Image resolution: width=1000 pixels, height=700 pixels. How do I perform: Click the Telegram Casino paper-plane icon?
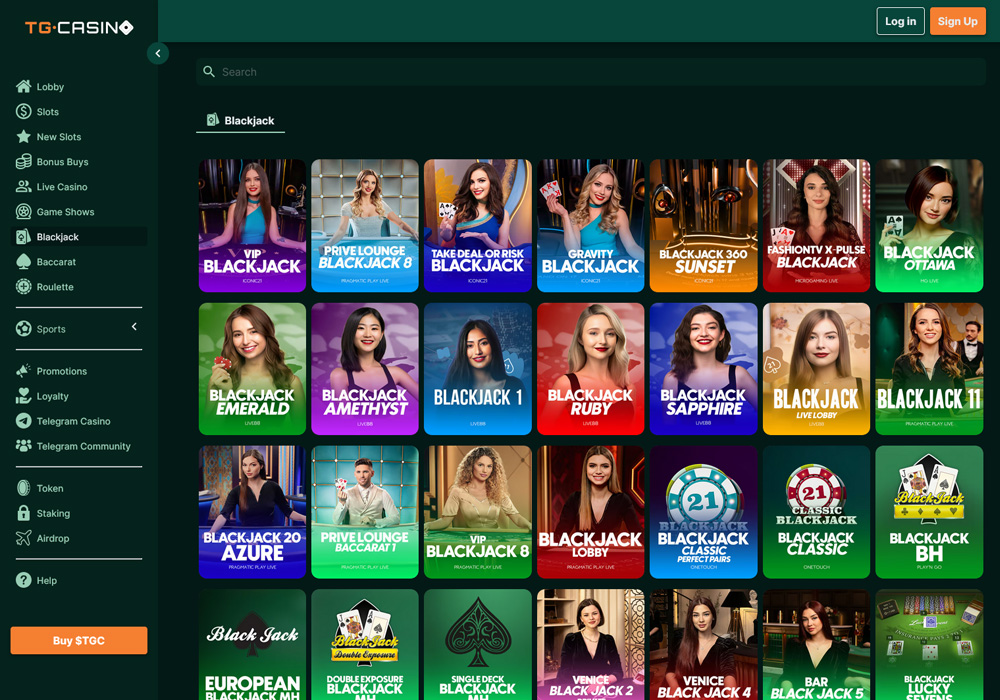coord(24,421)
